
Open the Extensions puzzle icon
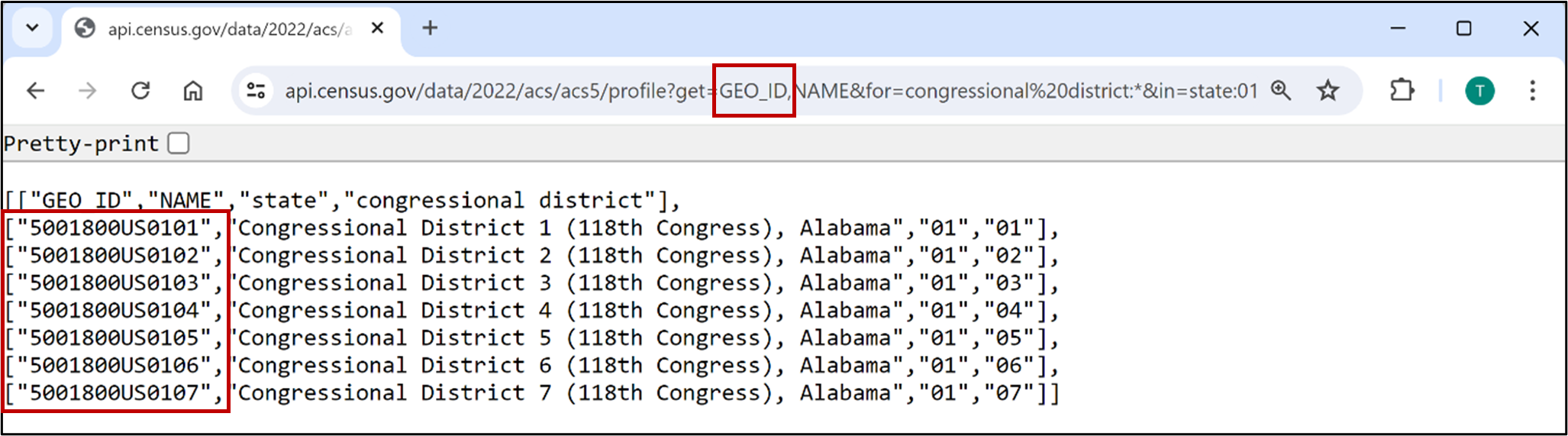[1402, 91]
